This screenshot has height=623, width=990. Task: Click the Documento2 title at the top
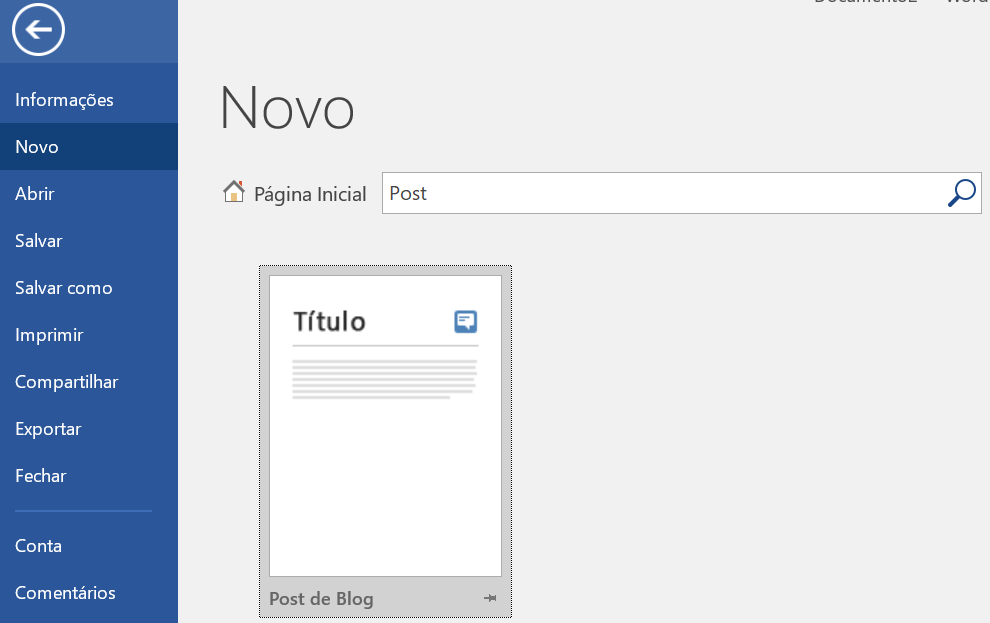pyautogui.click(x=866, y=3)
